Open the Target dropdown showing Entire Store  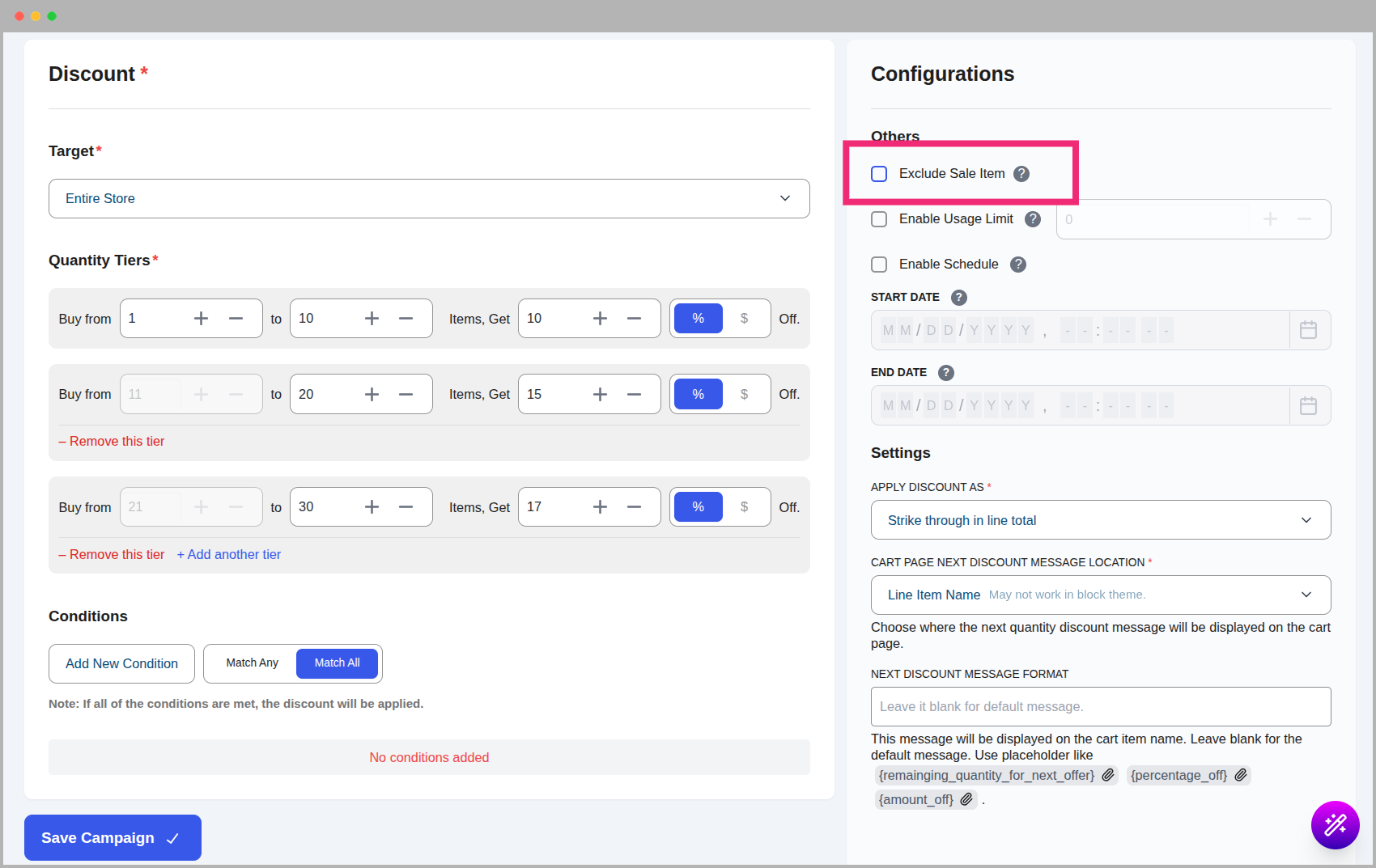[429, 198]
